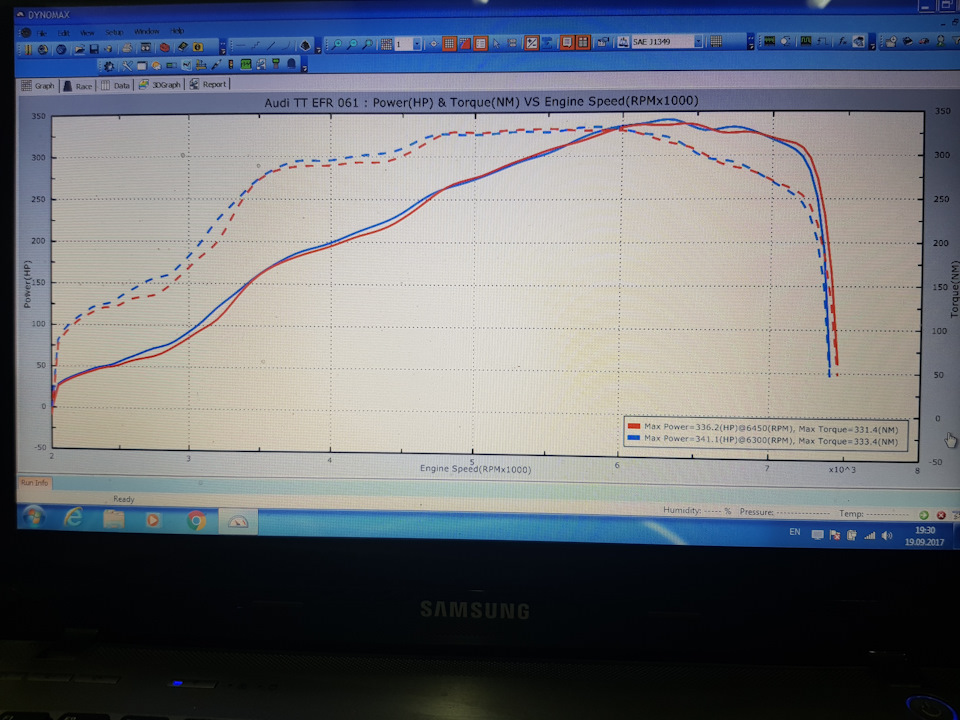Click the arrow pointer cursor tool
Viewport: 960px width, 720px height.
(497, 43)
